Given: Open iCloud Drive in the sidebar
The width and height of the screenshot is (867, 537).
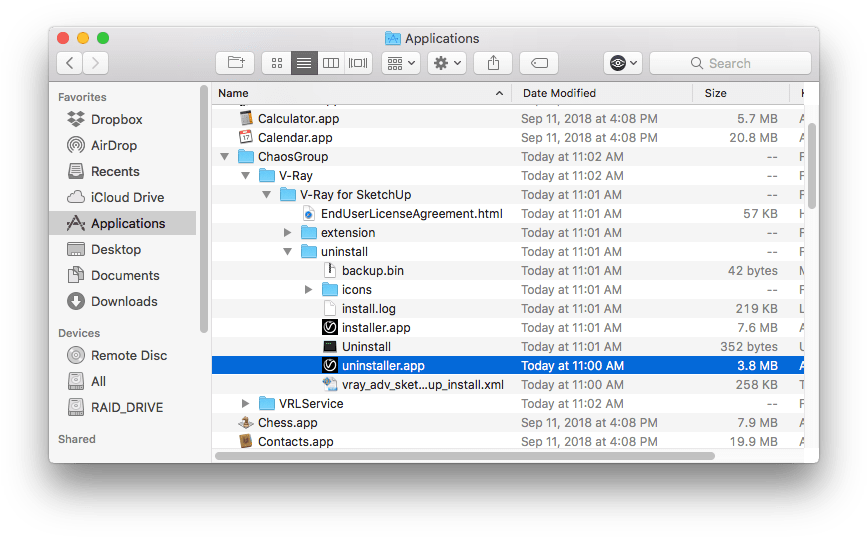Looking at the screenshot, I should [127, 197].
